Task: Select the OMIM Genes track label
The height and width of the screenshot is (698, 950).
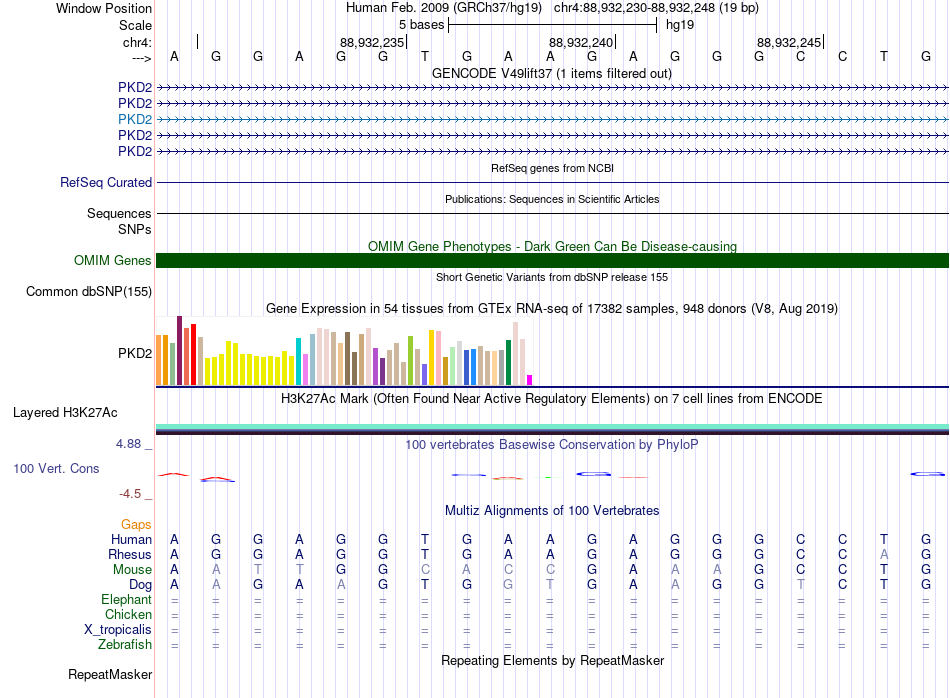Action: click(113, 261)
